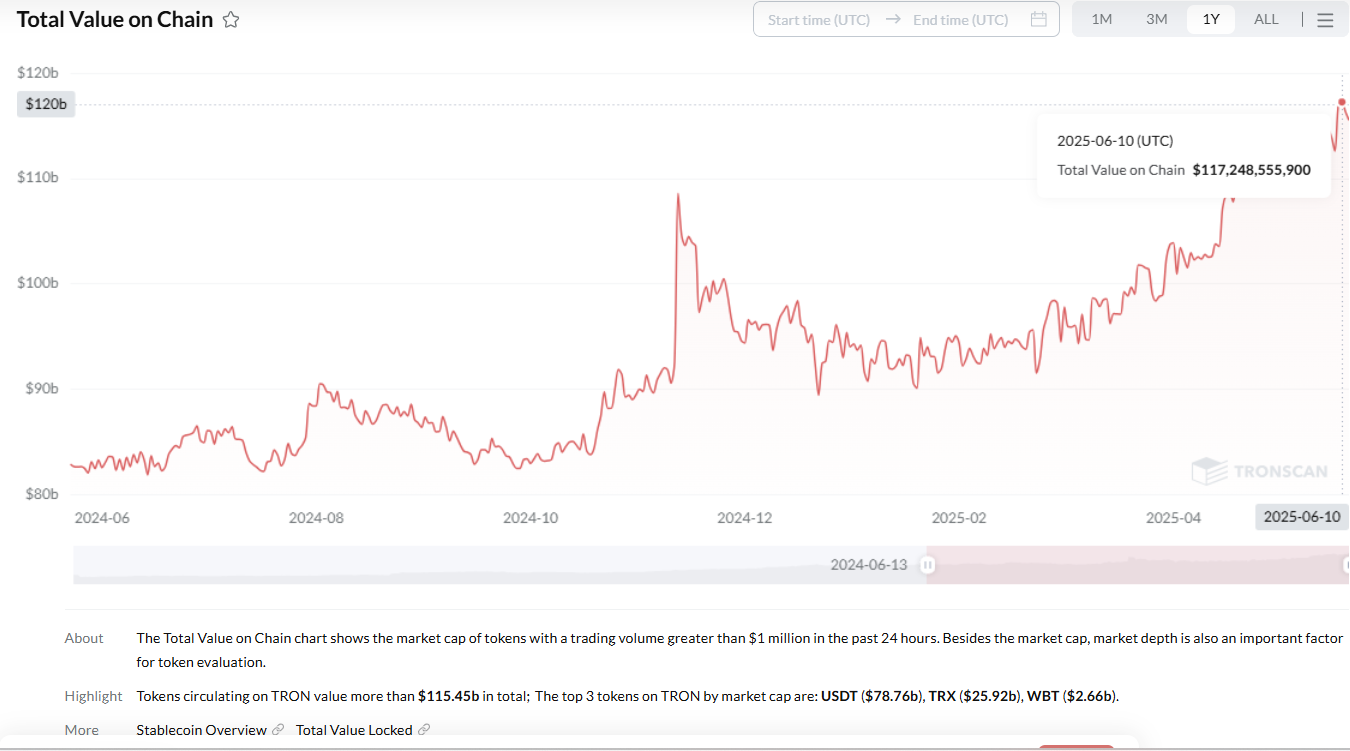Select the 1M time range

pyautogui.click(x=1101, y=19)
